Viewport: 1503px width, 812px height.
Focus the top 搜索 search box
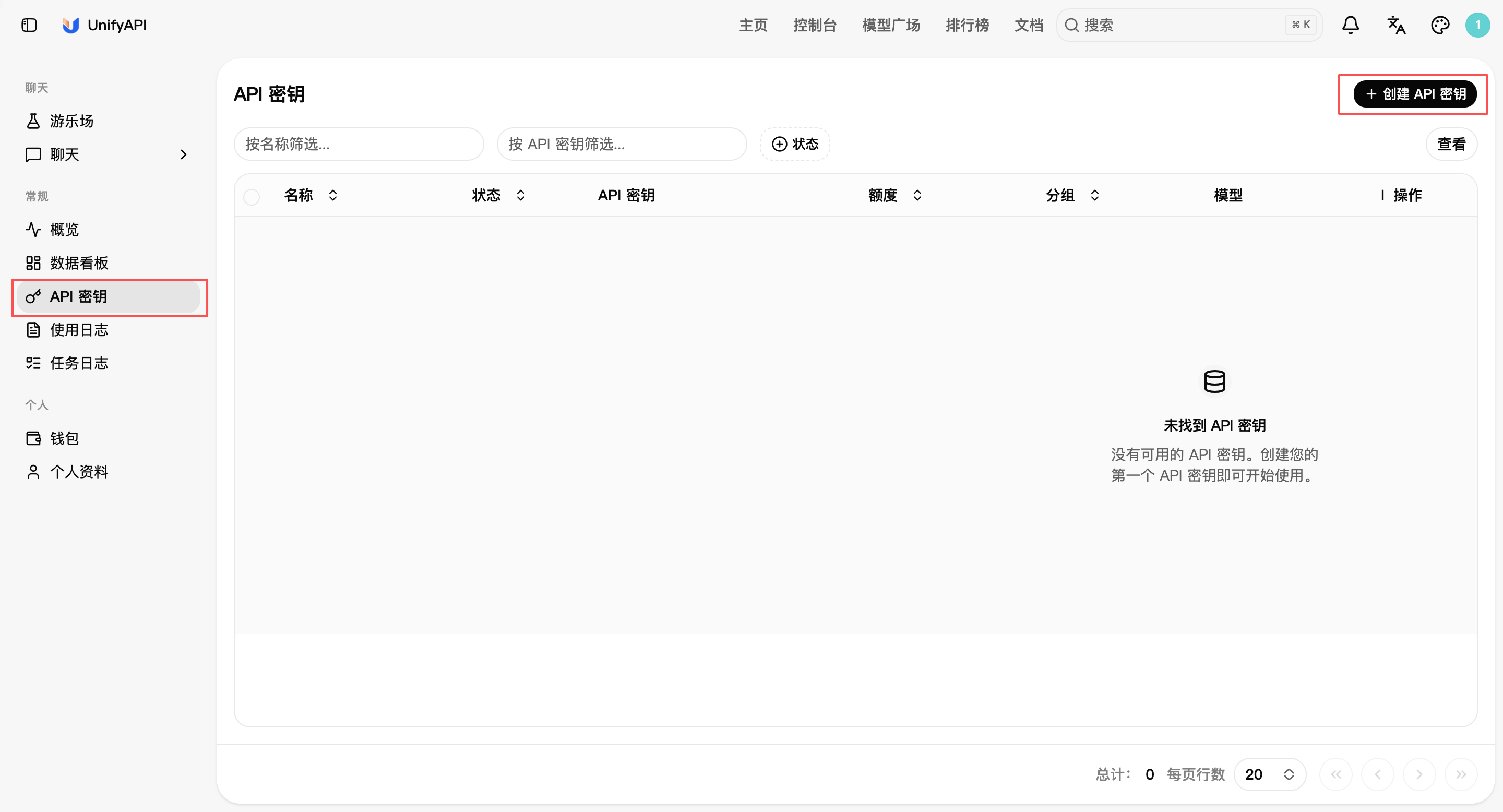1189,25
